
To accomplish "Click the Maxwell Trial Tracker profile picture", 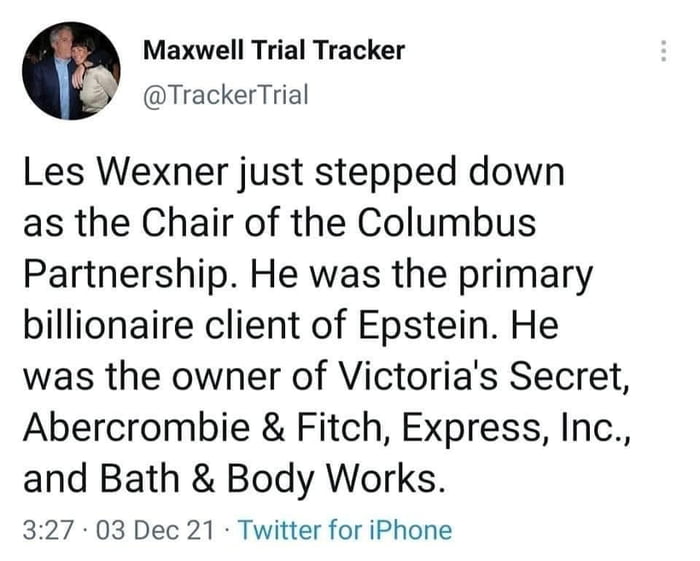I will point(71,71).
